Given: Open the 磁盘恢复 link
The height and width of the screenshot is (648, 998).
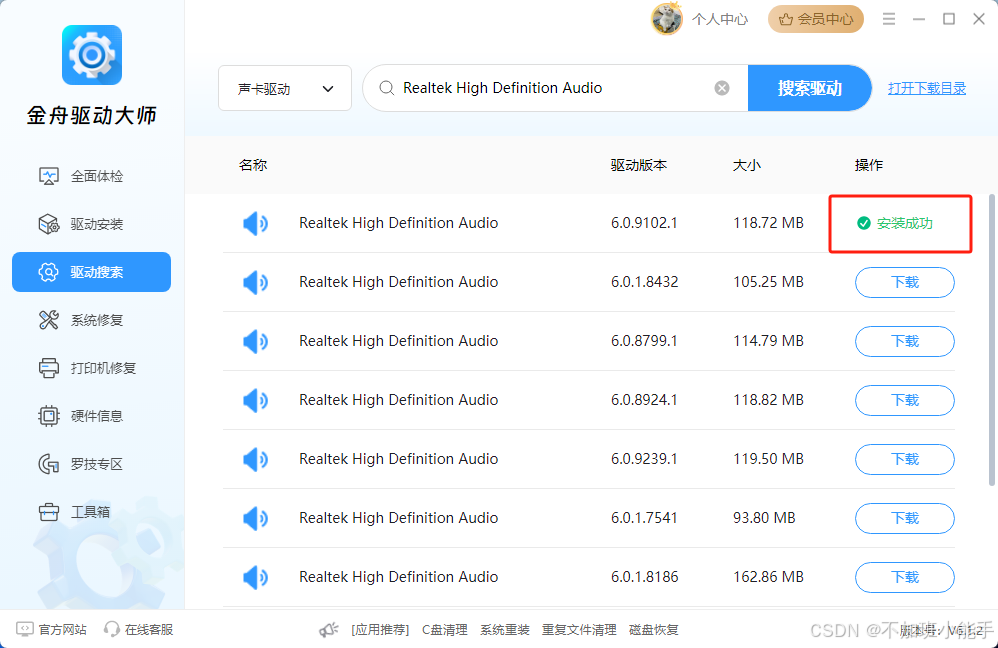Looking at the screenshot, I should point(654,630).
